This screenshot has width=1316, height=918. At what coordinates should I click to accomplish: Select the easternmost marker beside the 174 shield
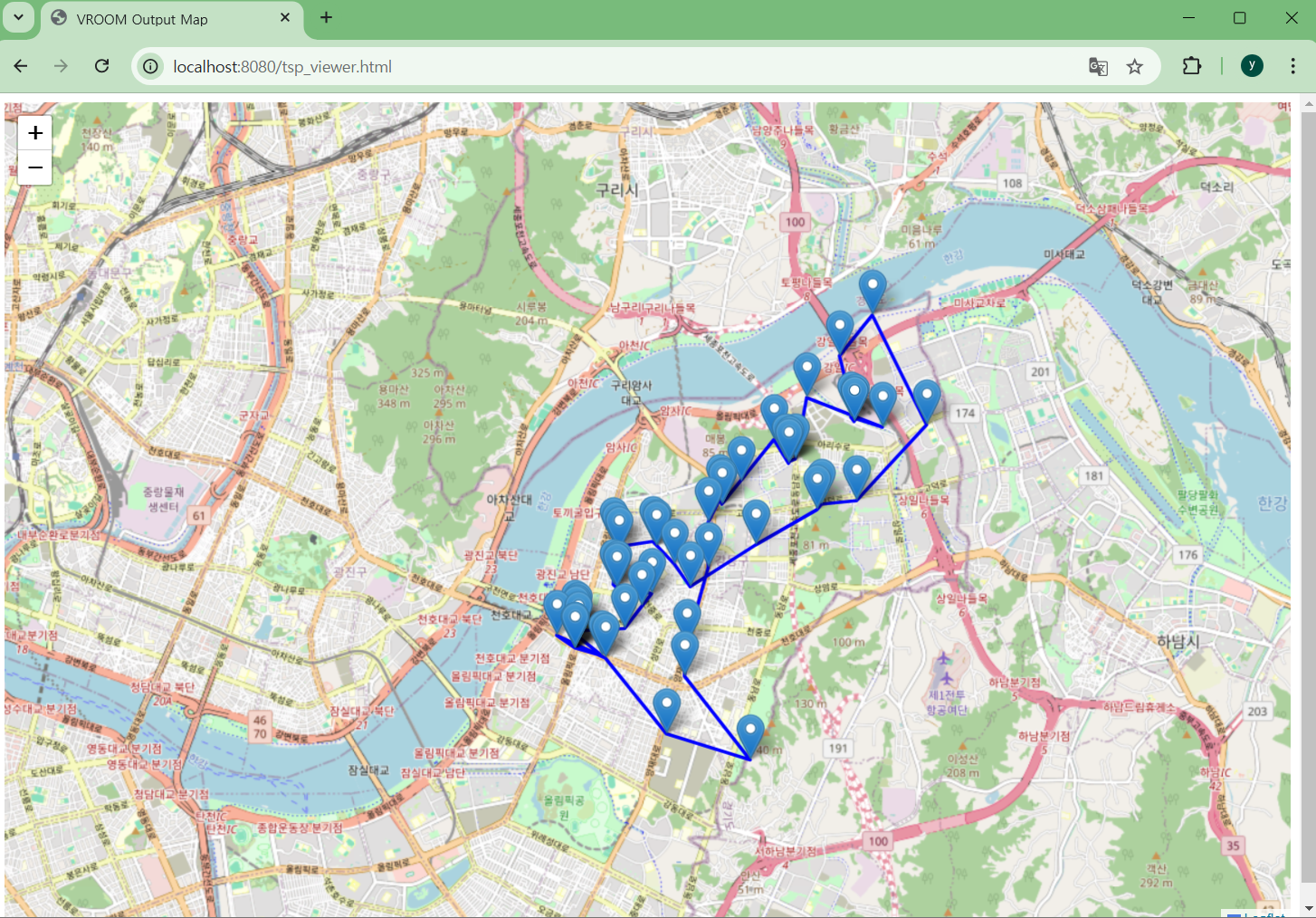(x=926, y=401)
